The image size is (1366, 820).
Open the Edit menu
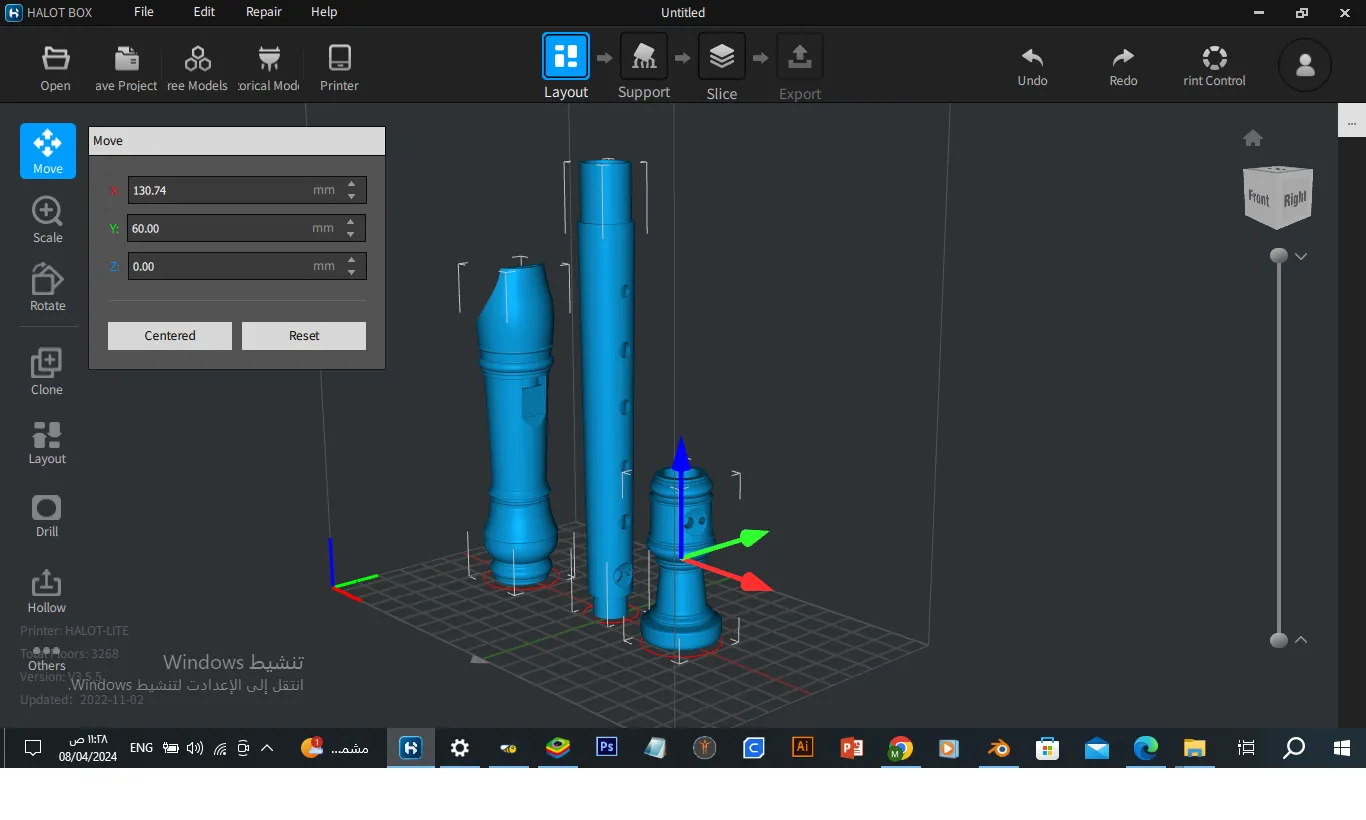pyautogui.click(x=204, y=12)
